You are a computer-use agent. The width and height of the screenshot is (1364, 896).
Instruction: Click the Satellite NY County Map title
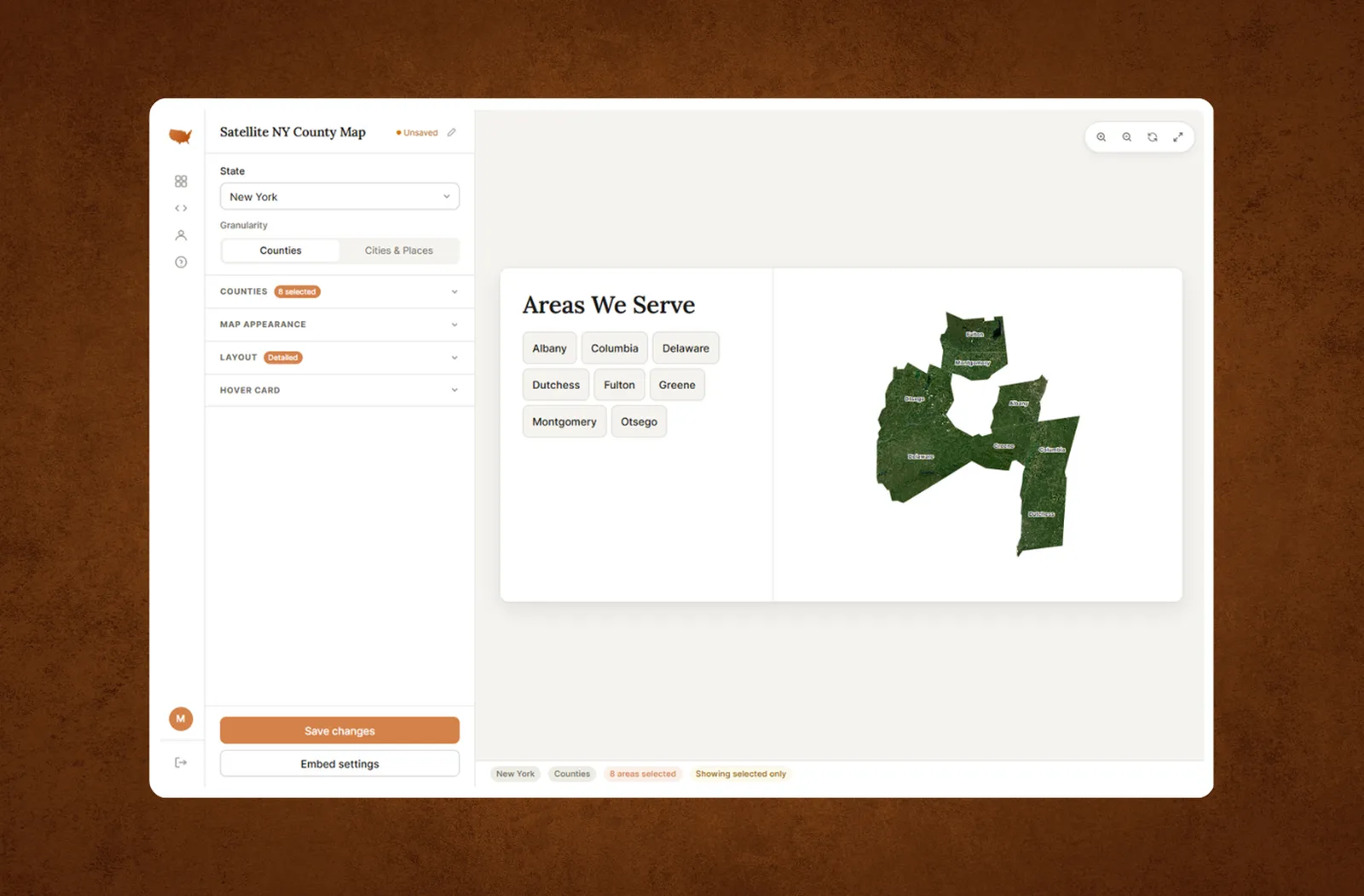click(292, 132)
